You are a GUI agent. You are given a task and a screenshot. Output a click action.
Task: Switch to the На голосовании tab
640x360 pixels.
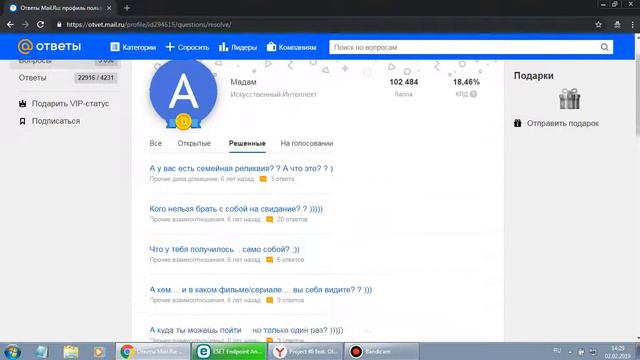point(307,143)
